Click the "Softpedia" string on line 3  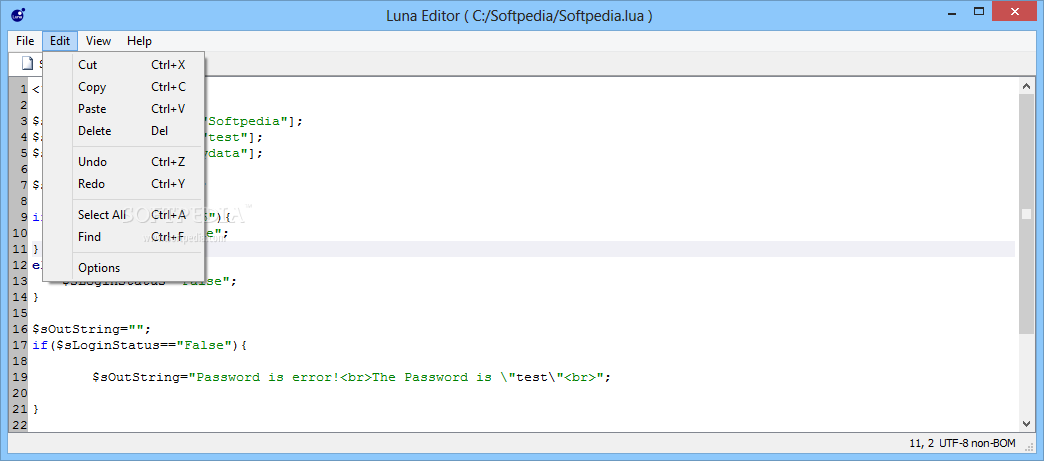tap(248, 121)
